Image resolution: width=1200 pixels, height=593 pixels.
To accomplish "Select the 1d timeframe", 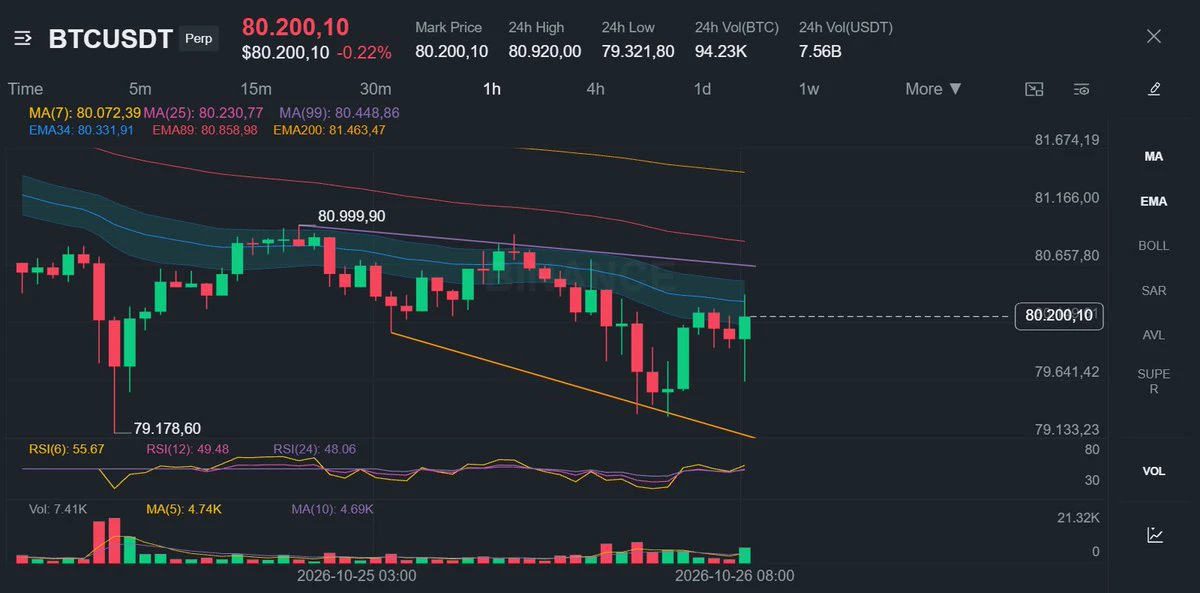I will point(703,89).
